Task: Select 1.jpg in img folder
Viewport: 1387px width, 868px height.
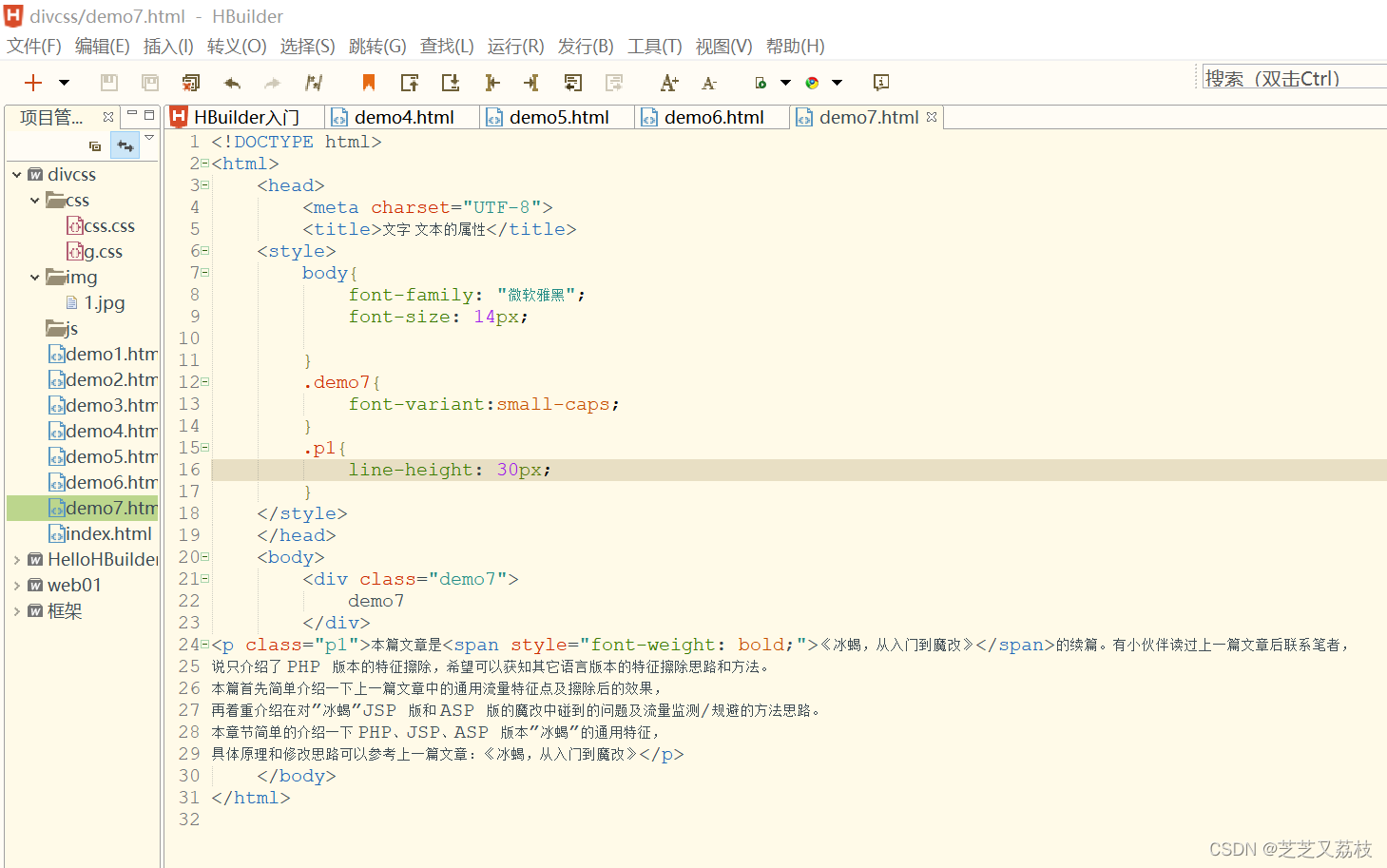Action: [95, 303]
